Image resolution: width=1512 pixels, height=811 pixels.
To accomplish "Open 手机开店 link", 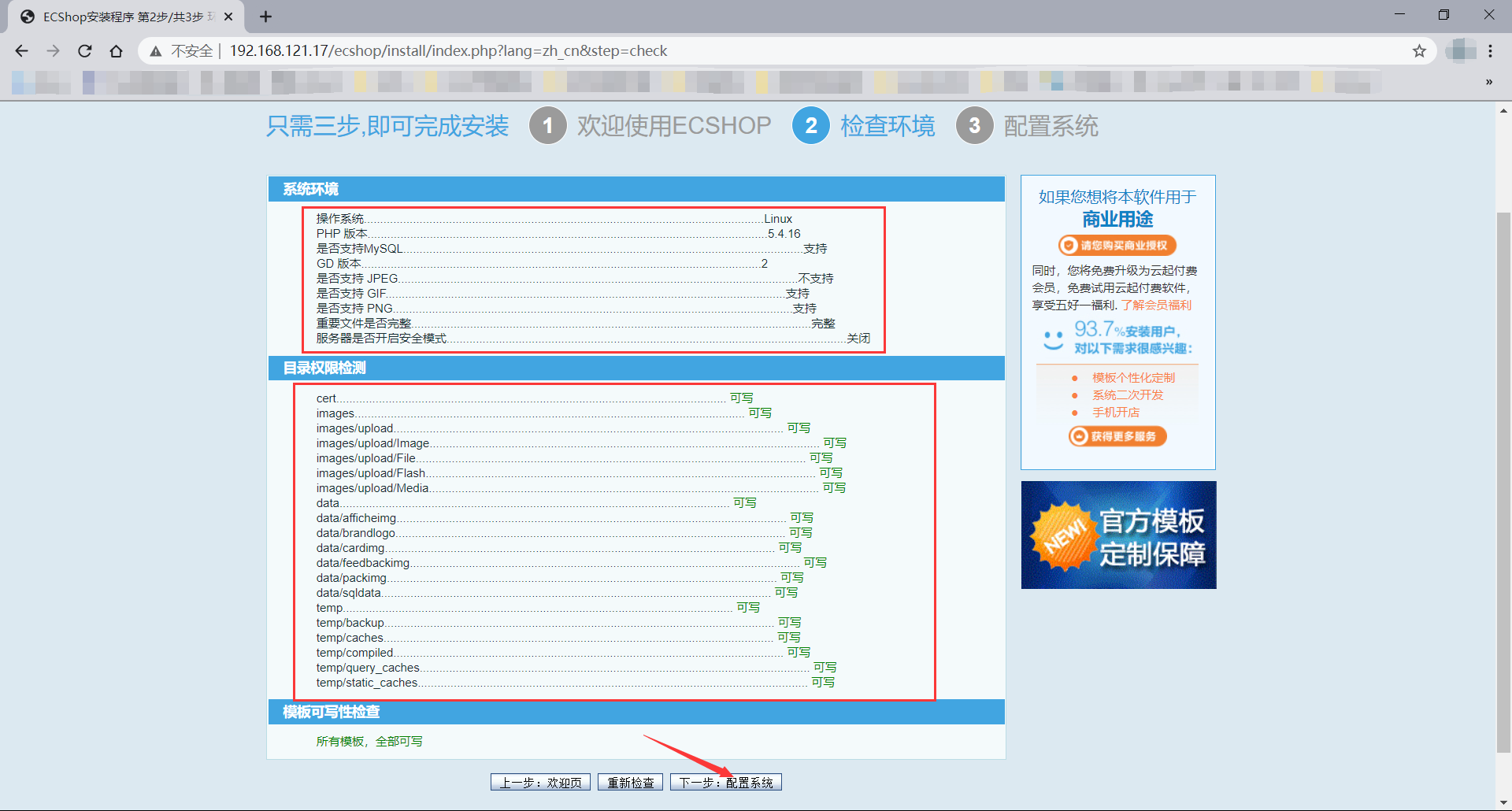I will (1116, 413).
